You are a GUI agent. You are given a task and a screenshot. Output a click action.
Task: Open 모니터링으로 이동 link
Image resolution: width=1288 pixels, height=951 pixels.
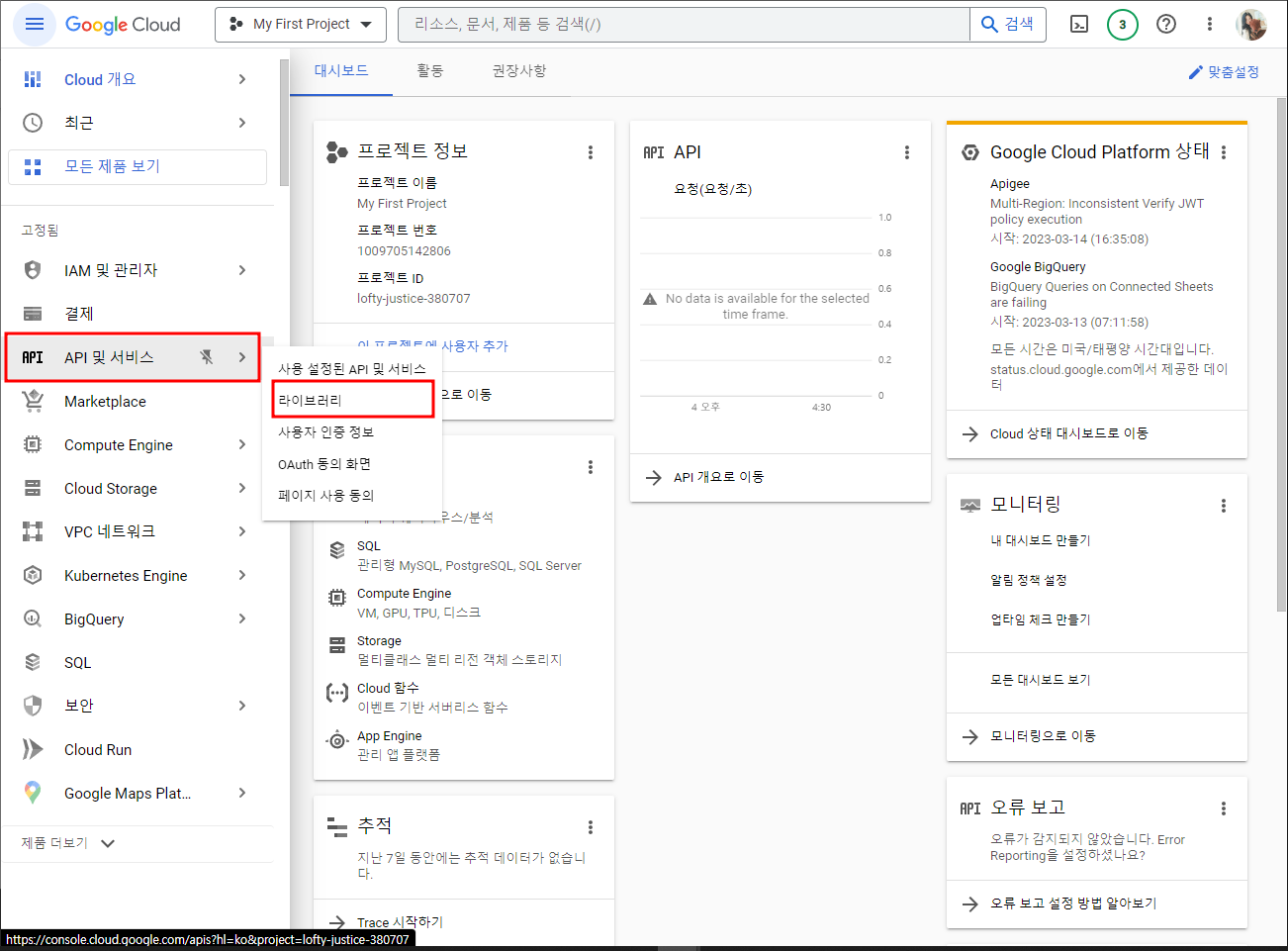point(1043,736)
